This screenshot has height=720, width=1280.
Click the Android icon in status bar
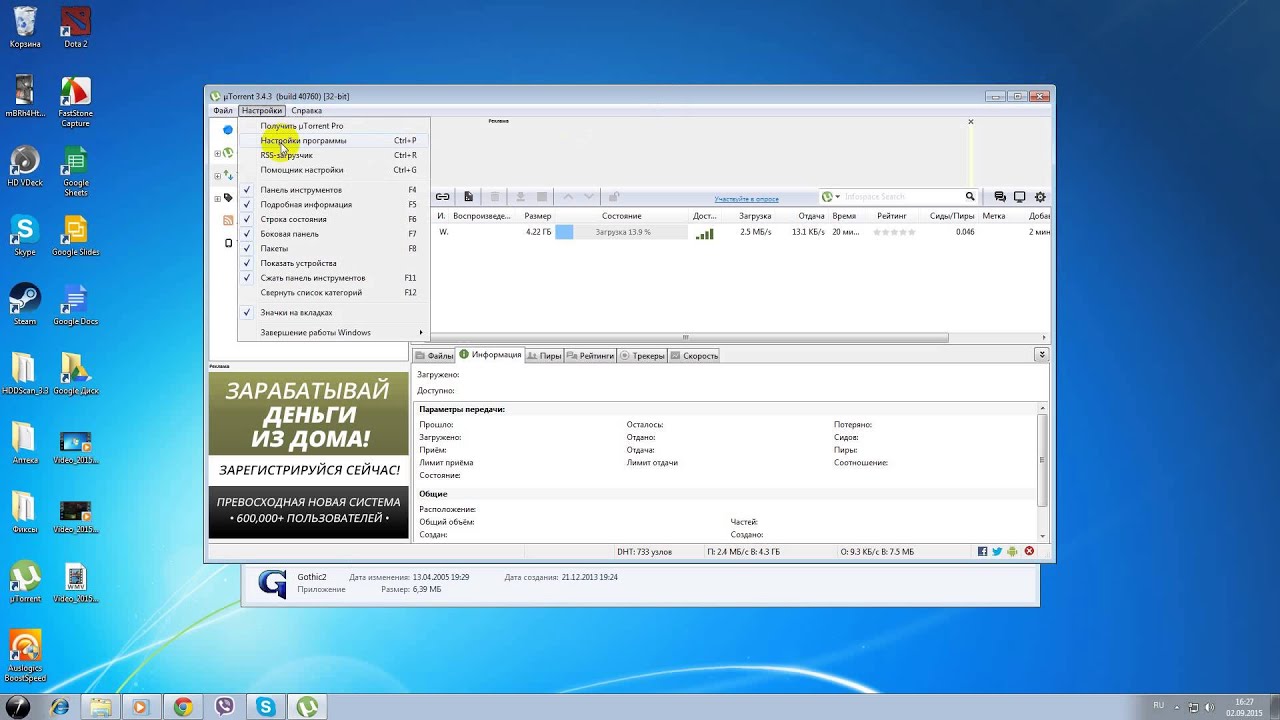point(1012,552)
